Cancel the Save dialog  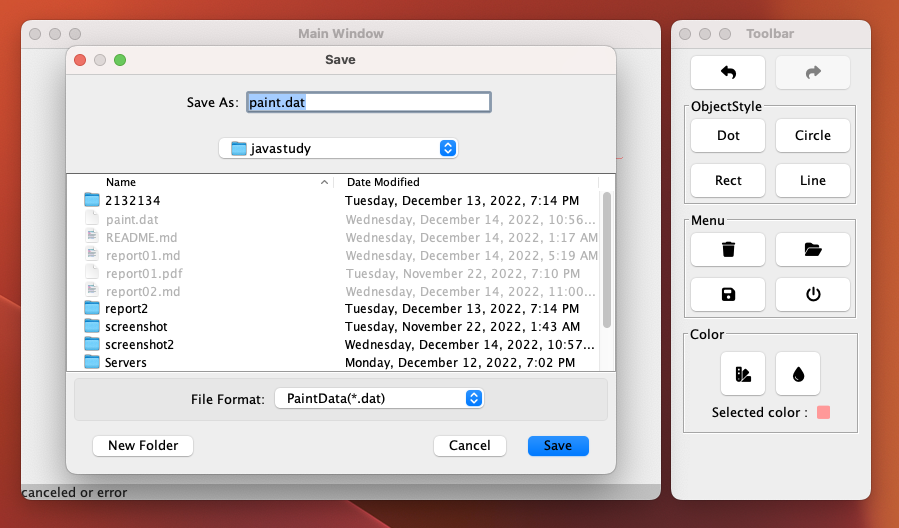[x=469, y=446]
